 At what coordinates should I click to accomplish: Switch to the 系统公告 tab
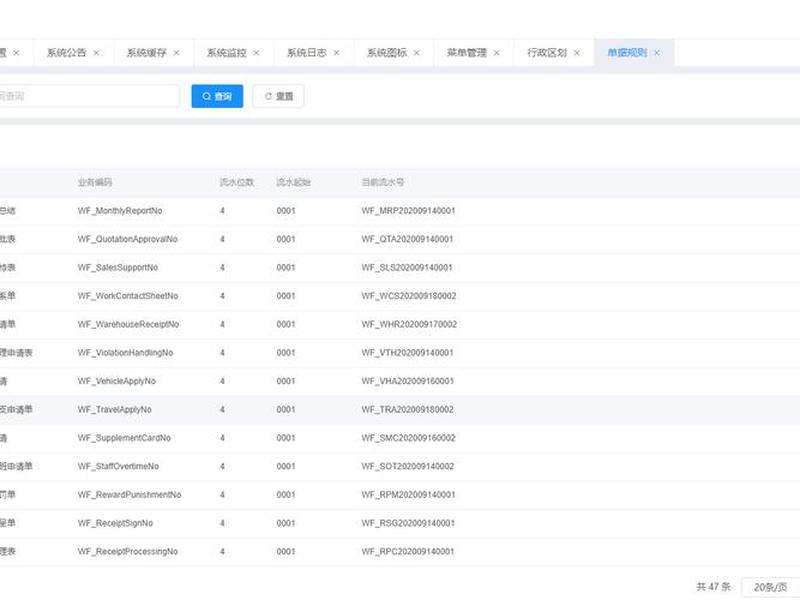point(66,53)
